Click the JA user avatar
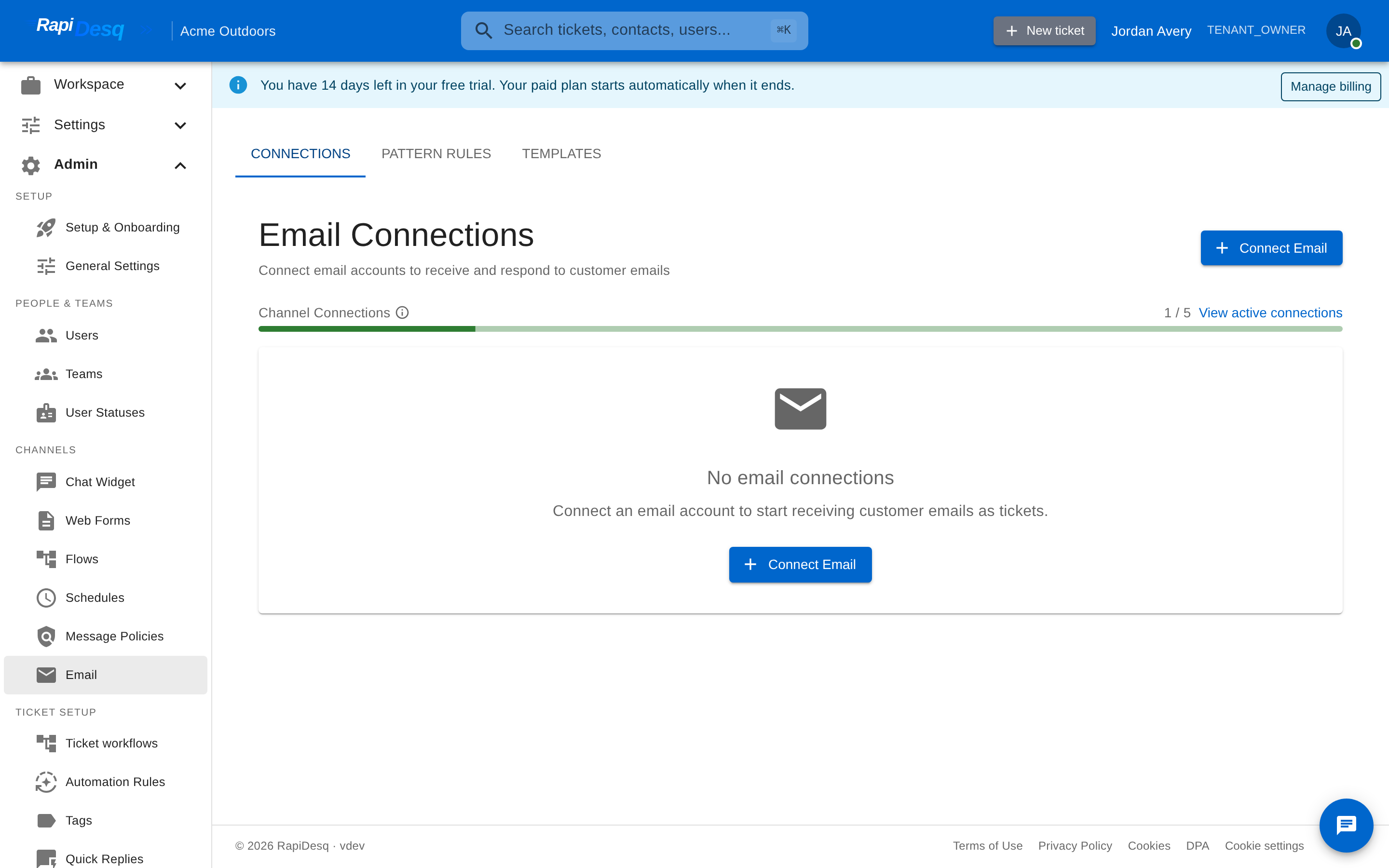The image size is (1389, 868). pos(1343,31)
